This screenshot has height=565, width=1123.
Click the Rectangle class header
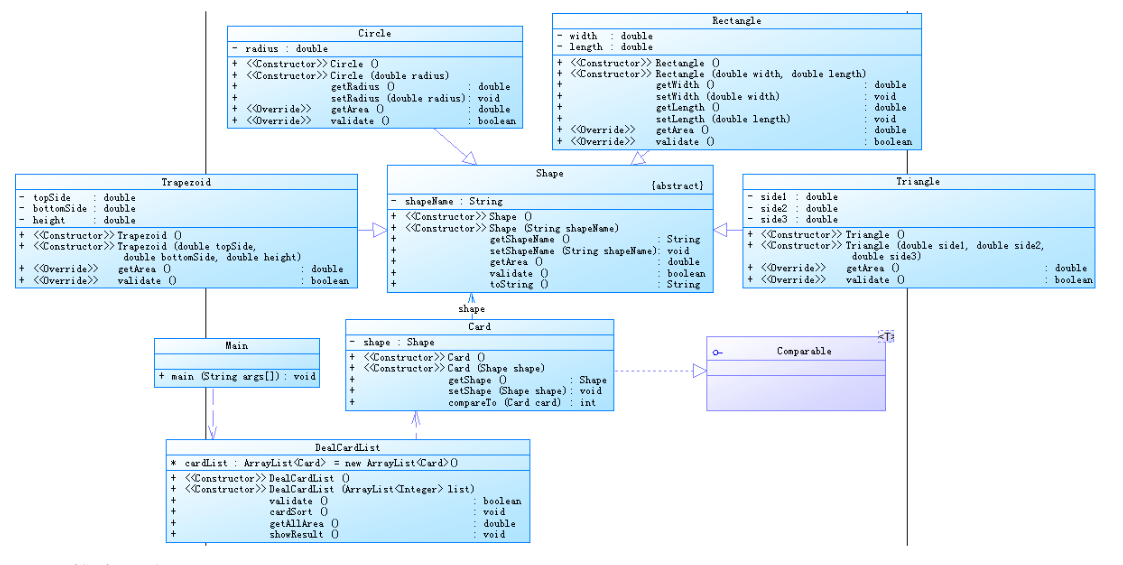pyautogui.click(x=736, y=21)
